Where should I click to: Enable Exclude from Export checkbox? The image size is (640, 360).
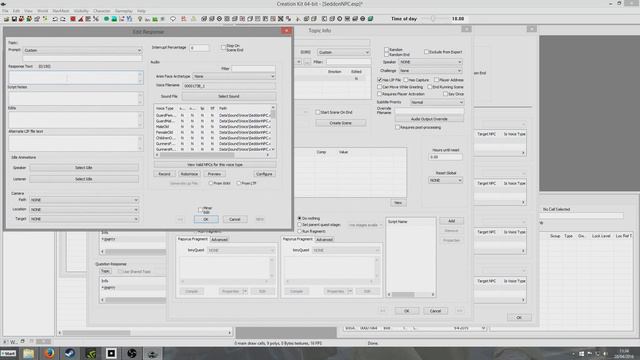(x=426, y=52)
